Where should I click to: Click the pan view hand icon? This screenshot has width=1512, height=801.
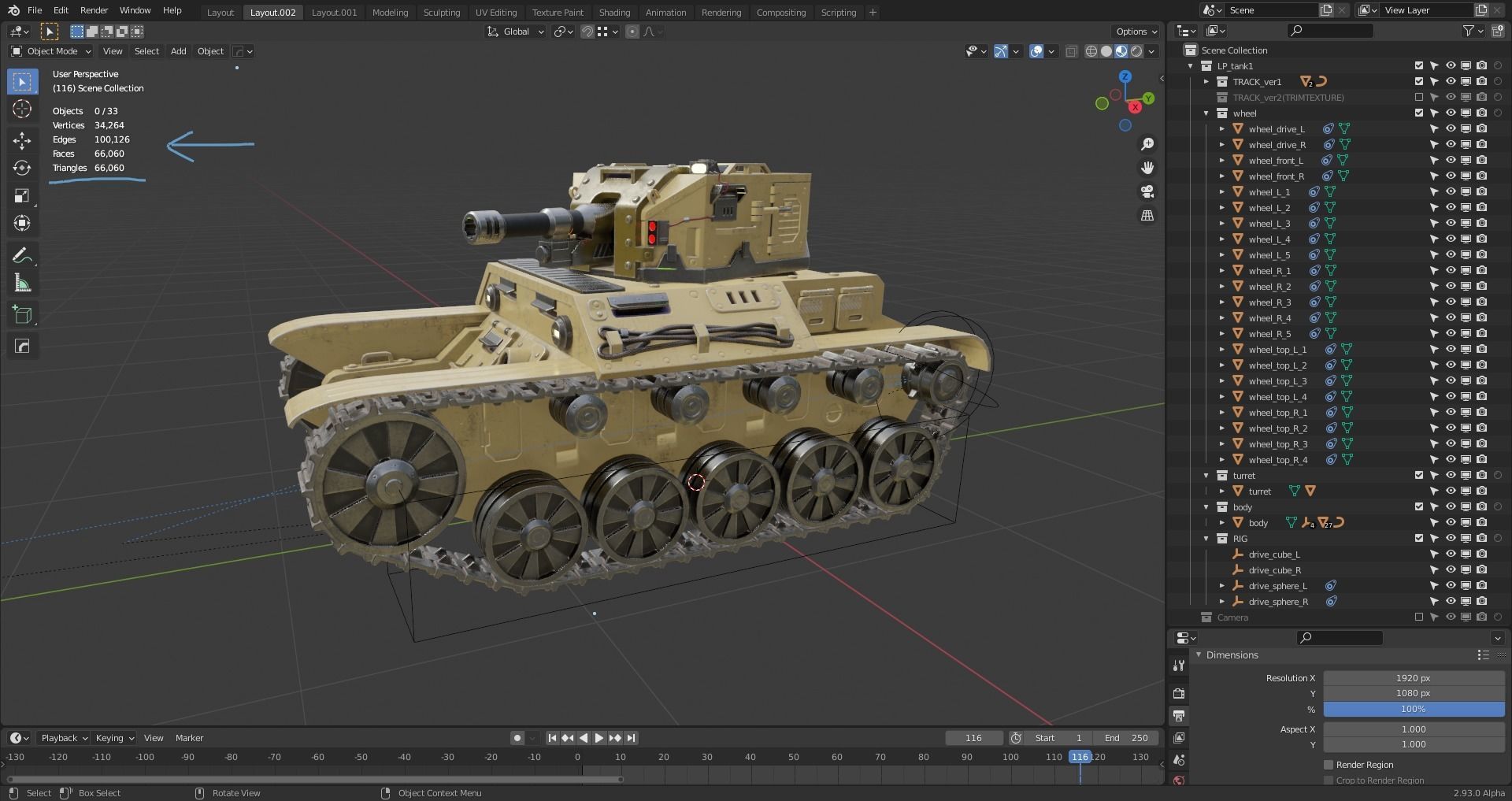point(1147,168)
